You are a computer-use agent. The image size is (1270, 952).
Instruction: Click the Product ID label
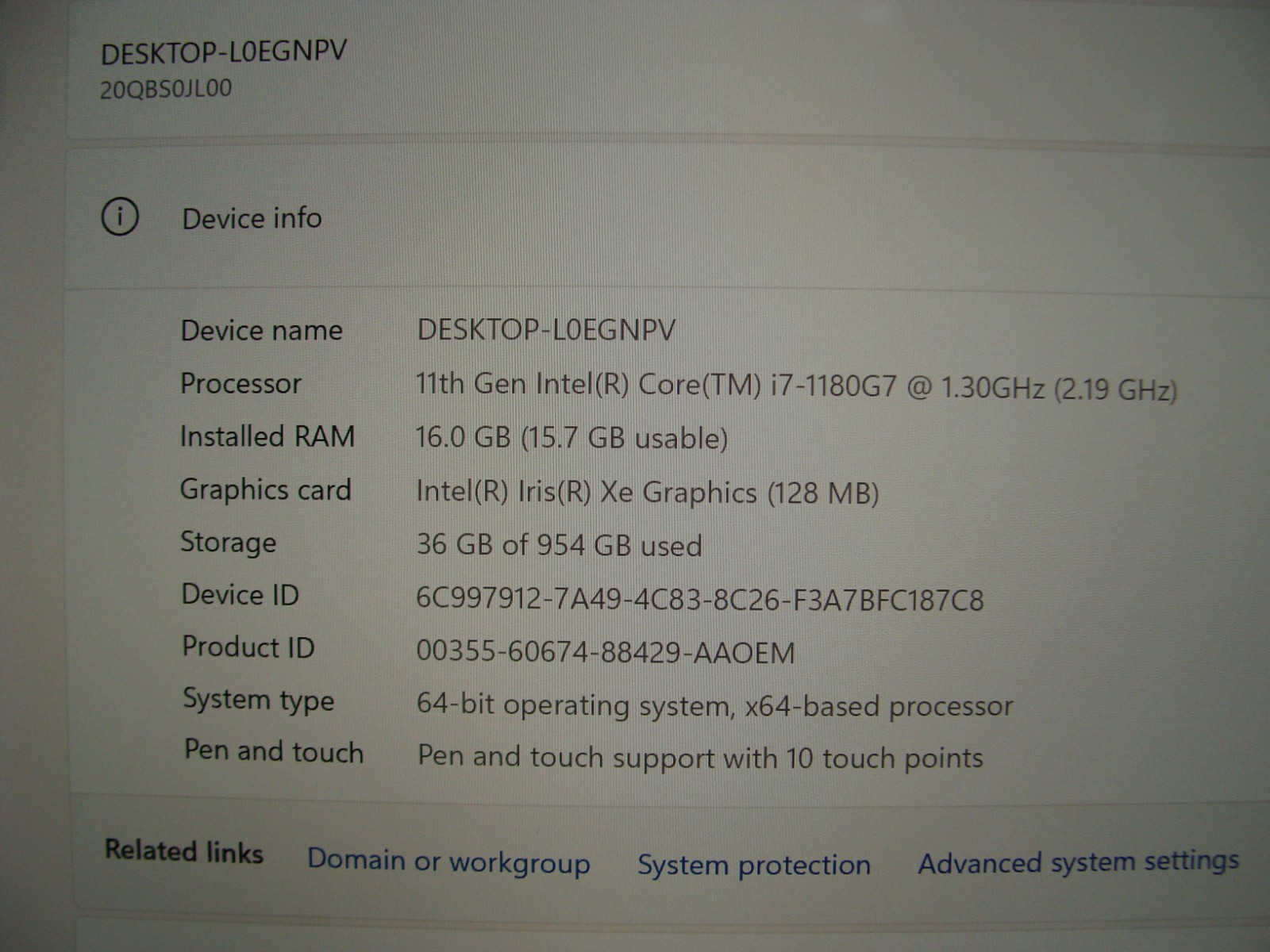pyautogui.click(x=248, y=647)
